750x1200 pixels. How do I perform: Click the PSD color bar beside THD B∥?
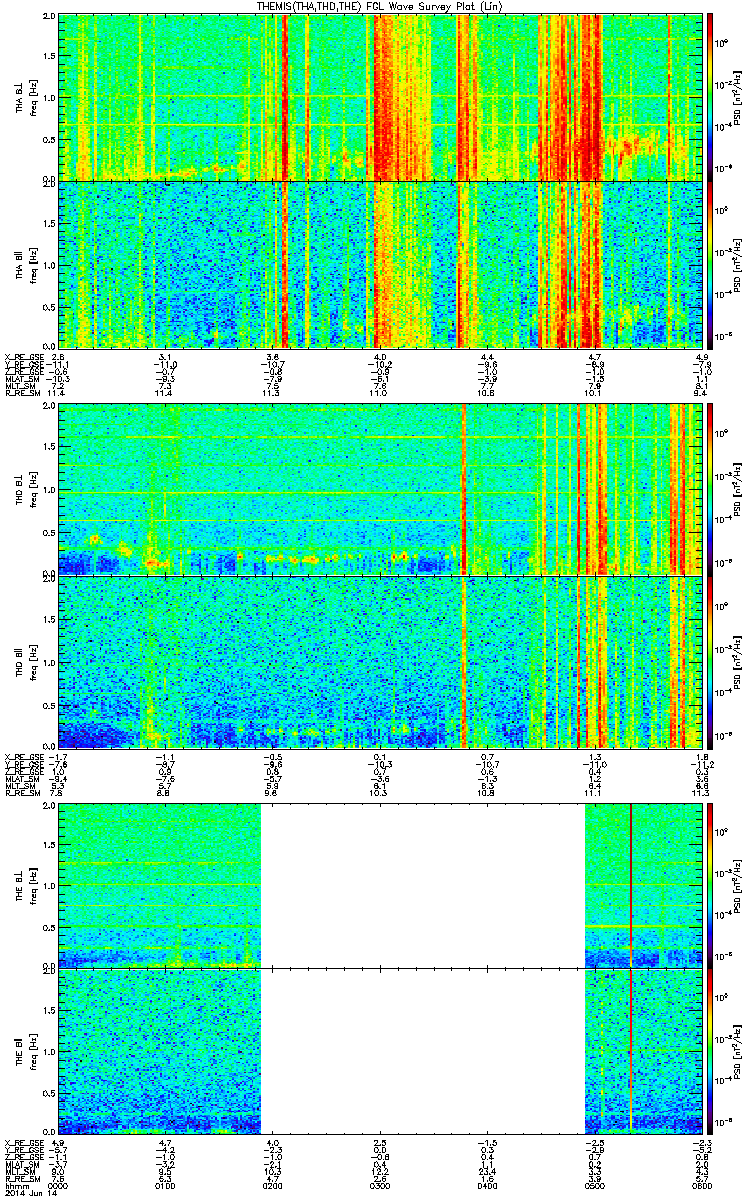711,660
